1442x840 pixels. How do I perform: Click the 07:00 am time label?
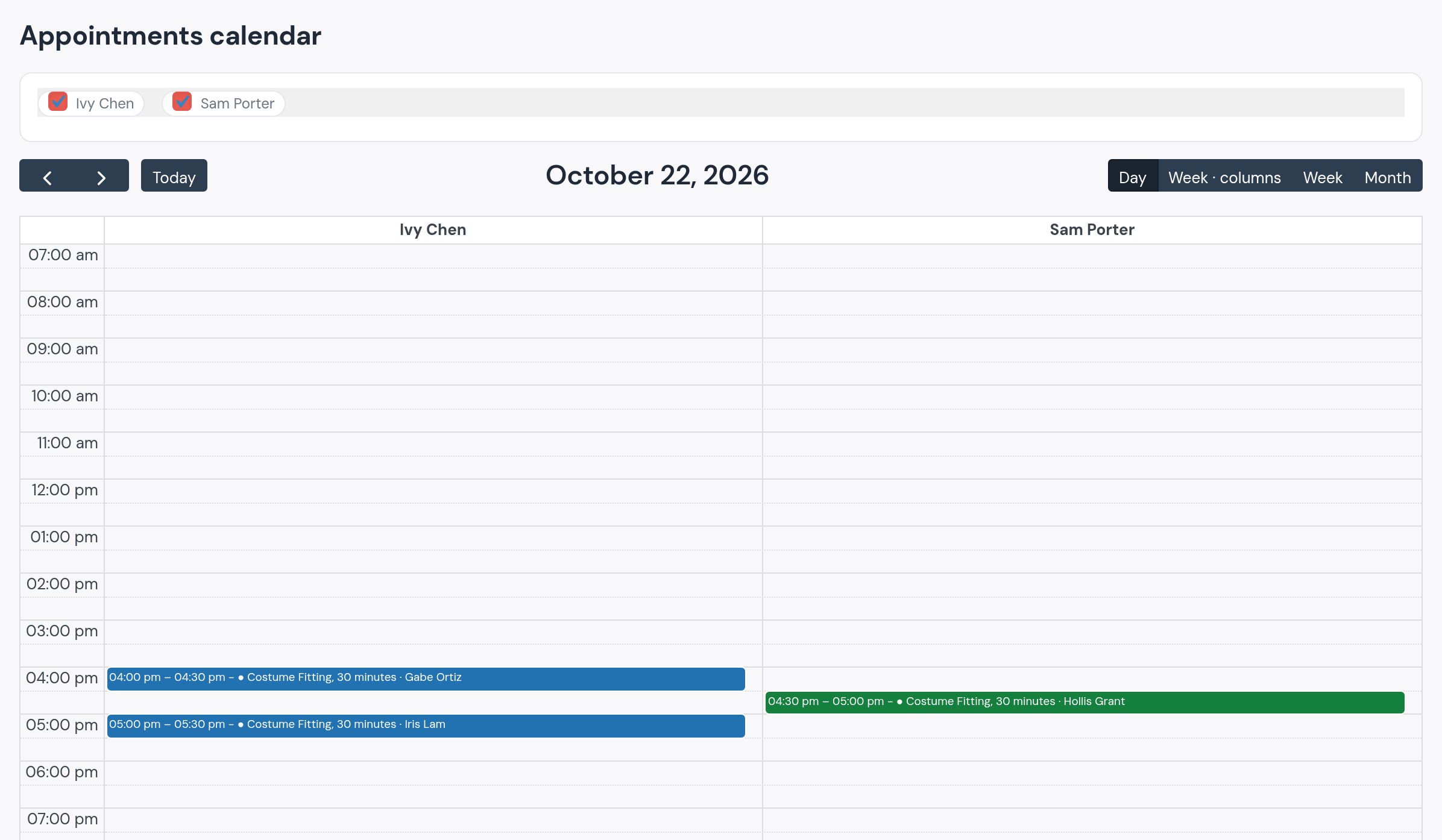[x=63, y=255]
